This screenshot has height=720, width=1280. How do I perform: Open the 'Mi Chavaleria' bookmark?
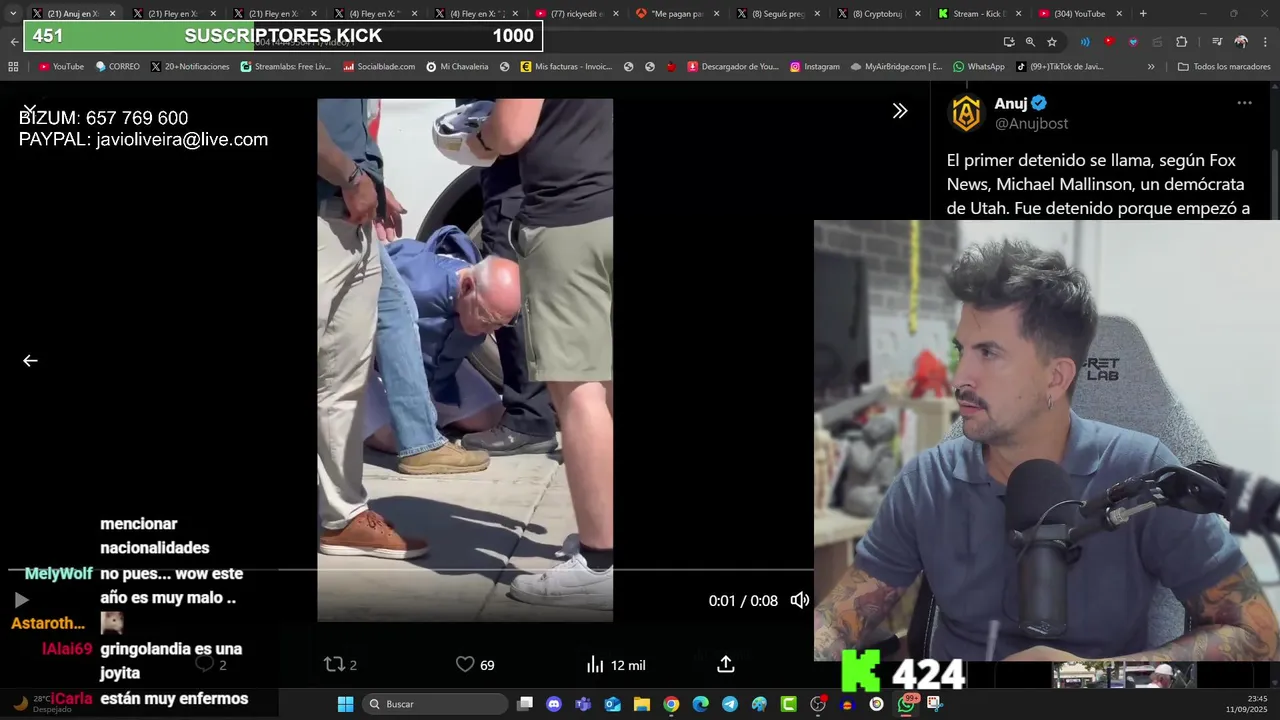(457, 67)
